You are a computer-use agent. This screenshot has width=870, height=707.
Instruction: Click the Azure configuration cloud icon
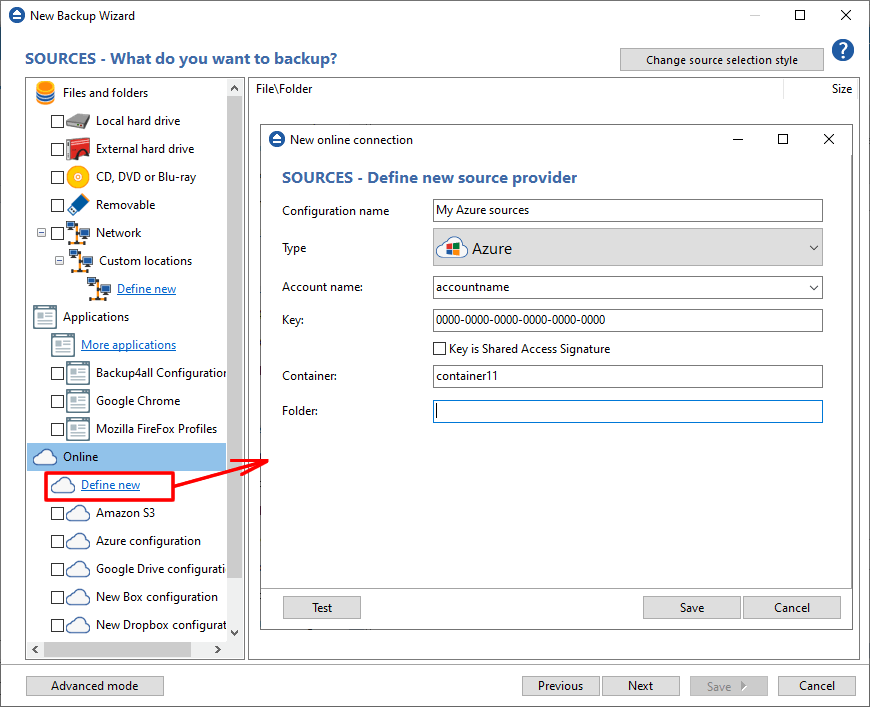click(78, 541)
